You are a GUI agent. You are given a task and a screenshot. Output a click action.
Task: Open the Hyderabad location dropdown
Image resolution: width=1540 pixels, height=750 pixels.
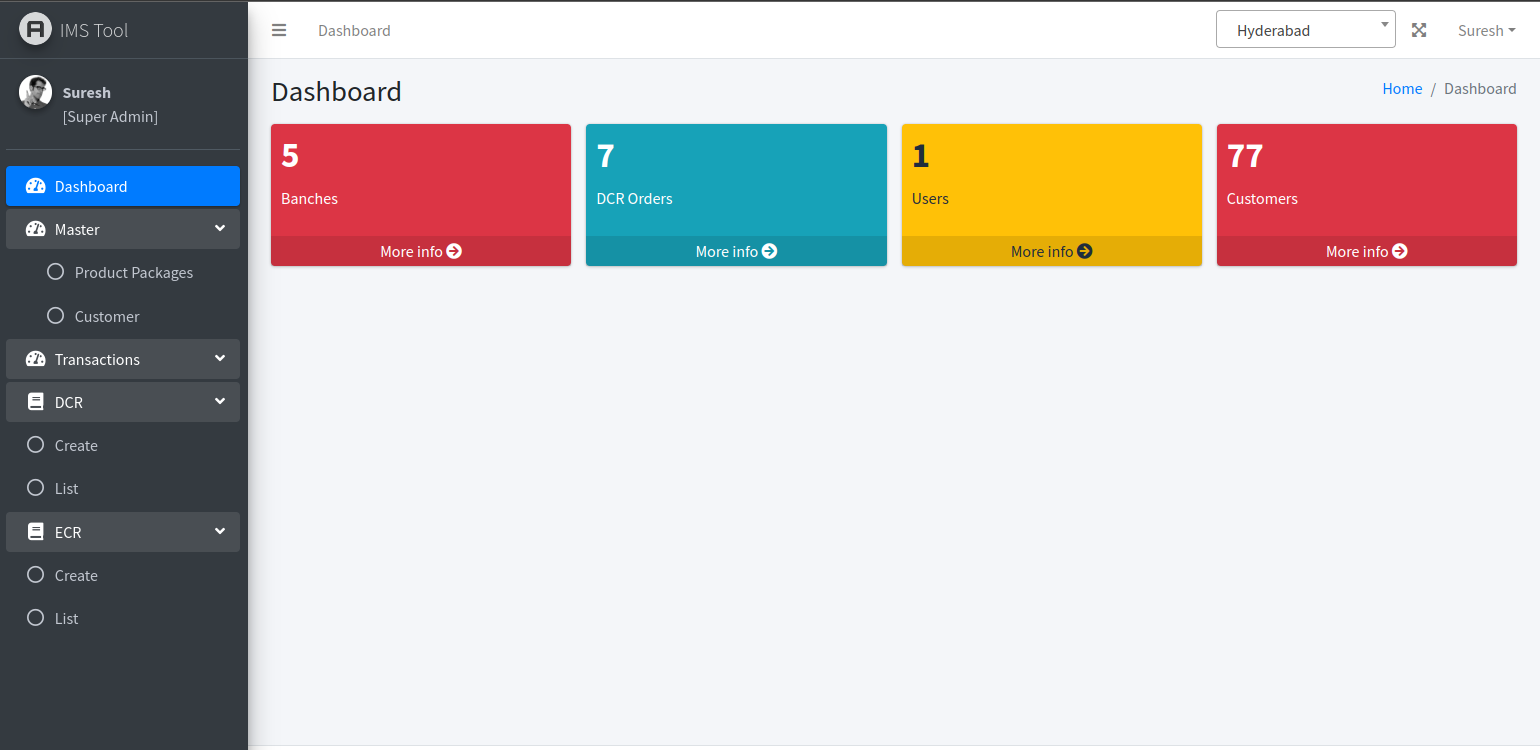(1305, 29)
